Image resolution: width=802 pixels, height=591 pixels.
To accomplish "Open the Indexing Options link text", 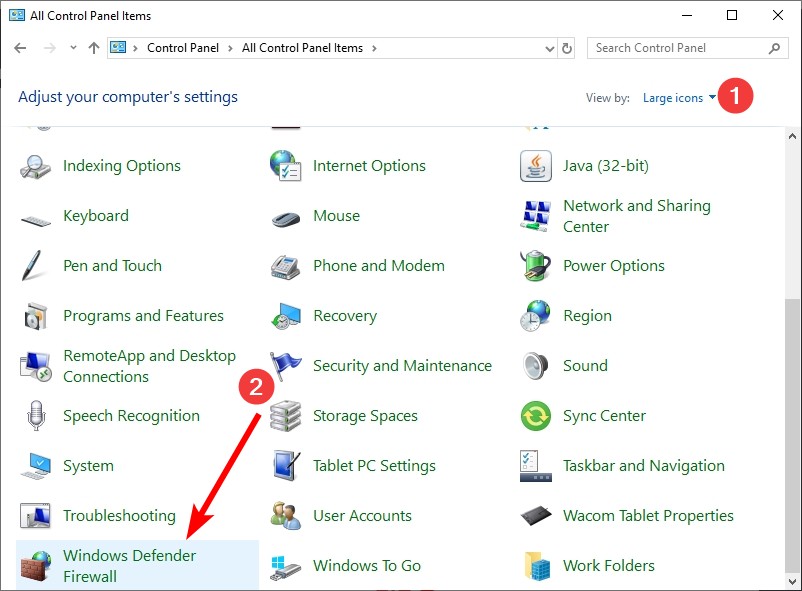I will pos(122,166).
